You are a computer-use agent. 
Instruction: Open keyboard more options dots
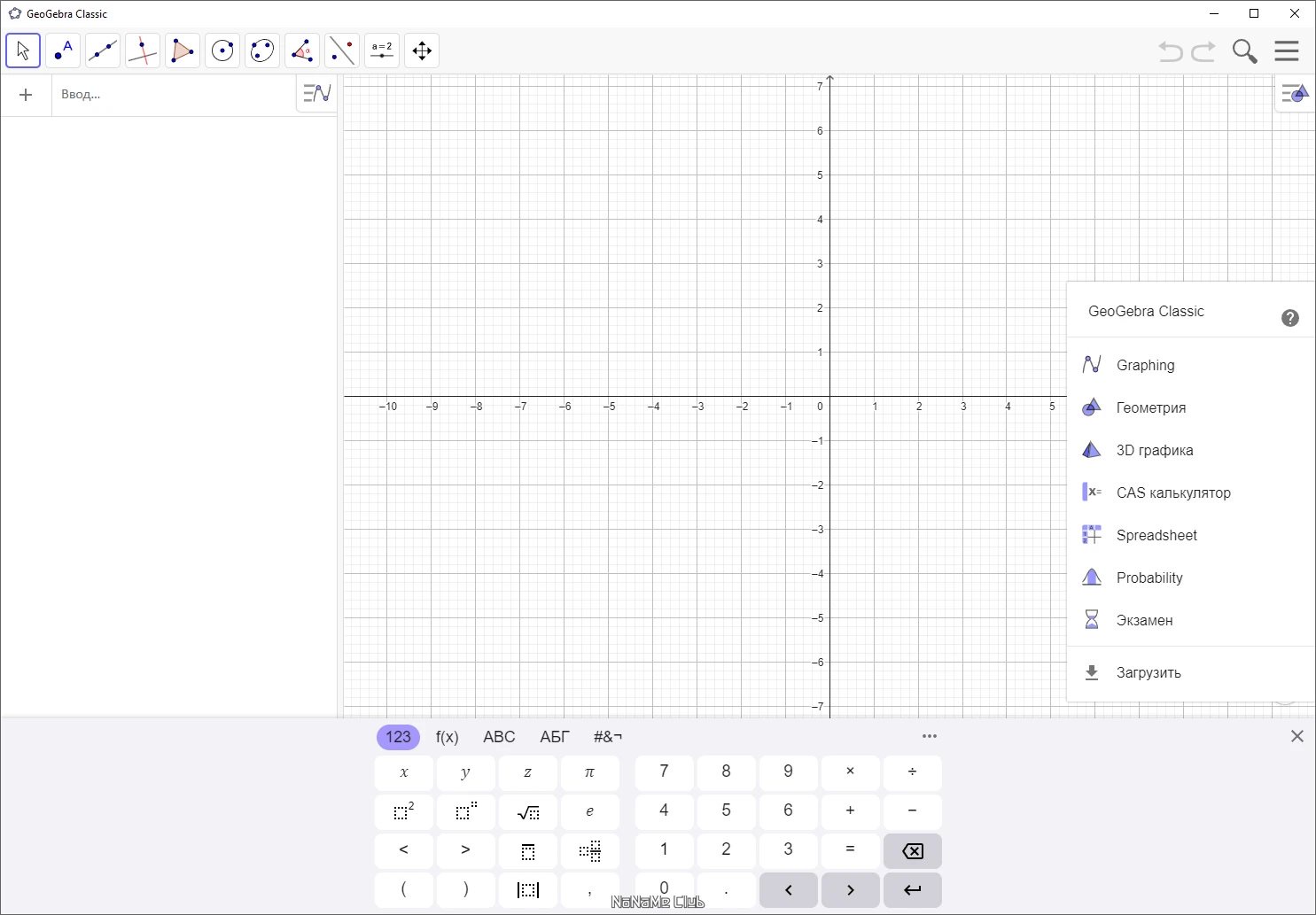pyautogui.click(x=930, y=736)
